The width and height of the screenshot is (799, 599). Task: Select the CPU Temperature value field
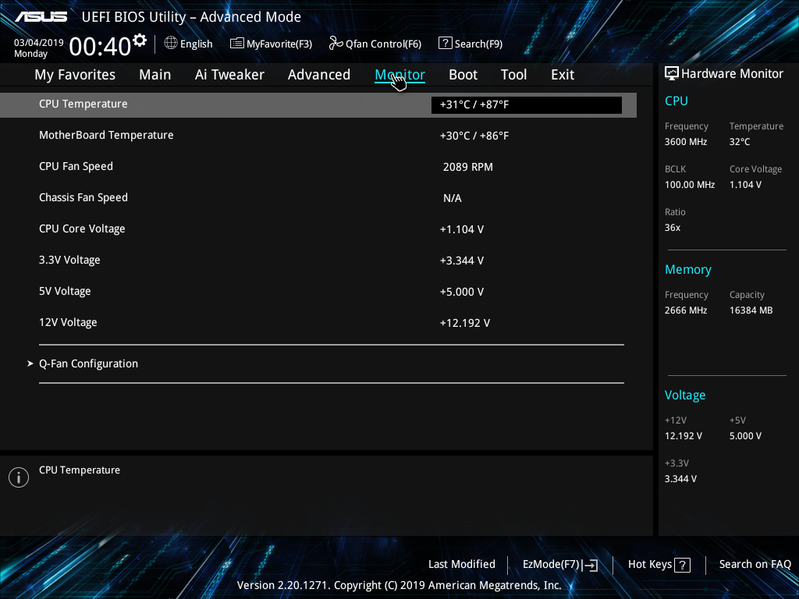(x=526, y=105)
